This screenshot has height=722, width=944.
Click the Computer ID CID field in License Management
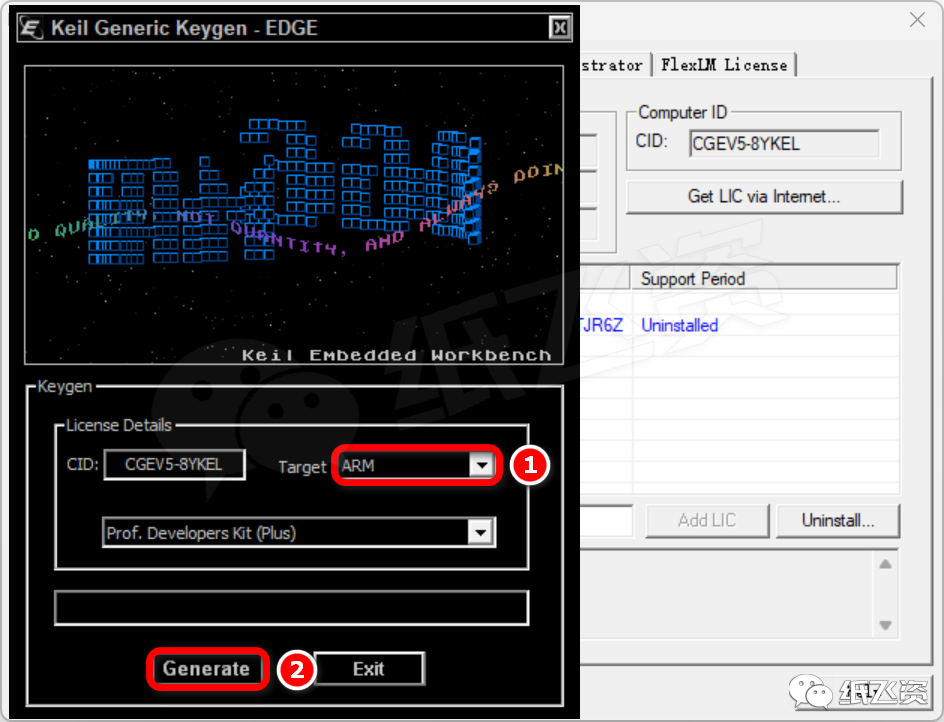tap(784, 144)
